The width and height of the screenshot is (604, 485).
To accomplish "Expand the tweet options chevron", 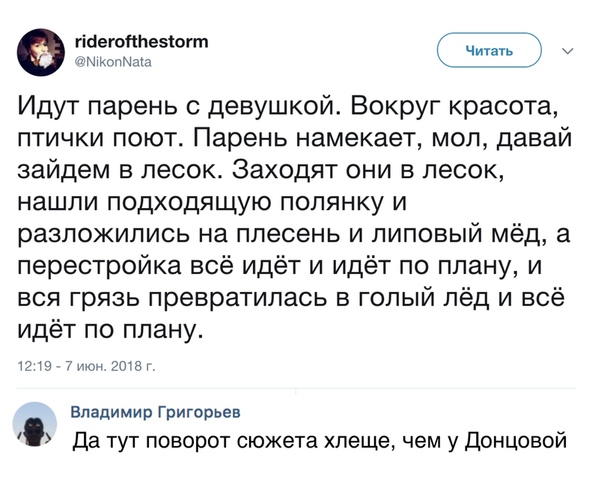I will (569, 51).
